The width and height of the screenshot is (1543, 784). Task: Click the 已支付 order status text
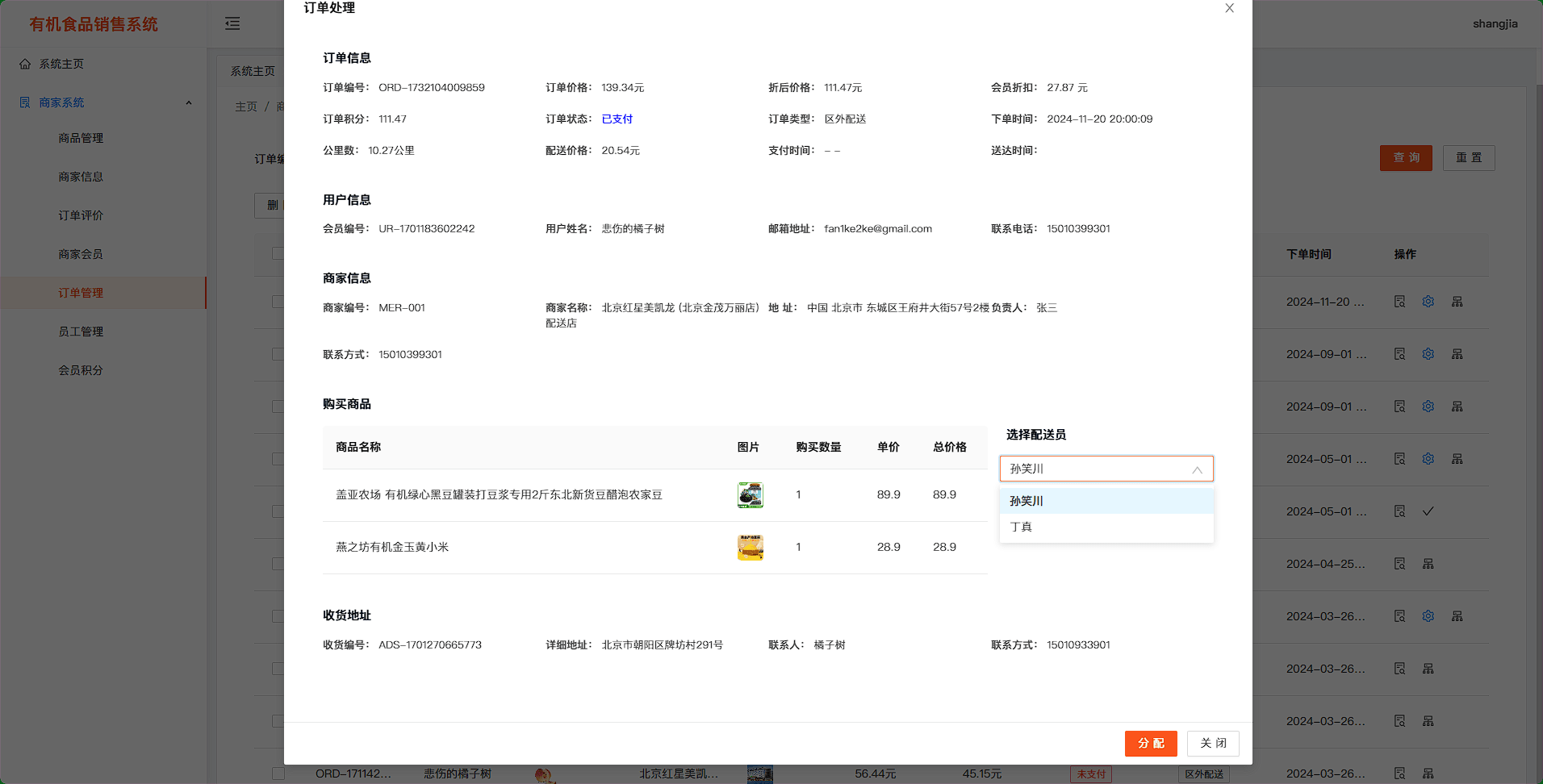(617, 119)
